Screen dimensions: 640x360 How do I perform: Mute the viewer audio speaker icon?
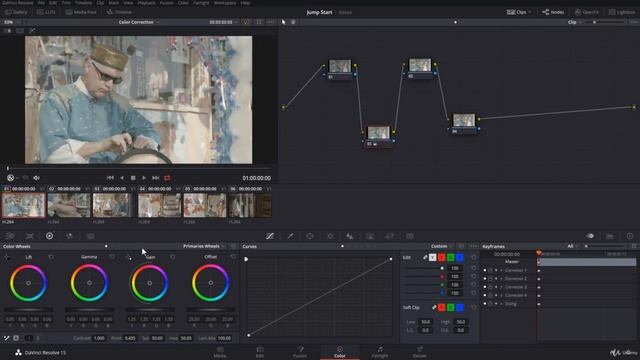pos(36,178)
